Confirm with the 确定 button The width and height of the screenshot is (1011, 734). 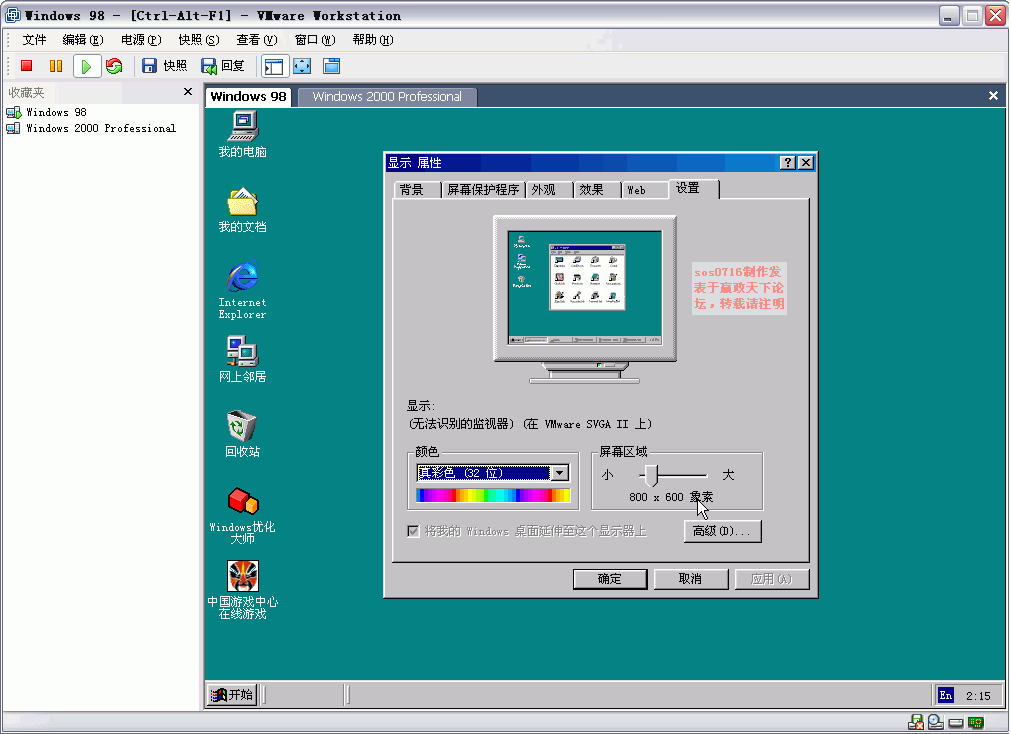[x=610, y=579]
